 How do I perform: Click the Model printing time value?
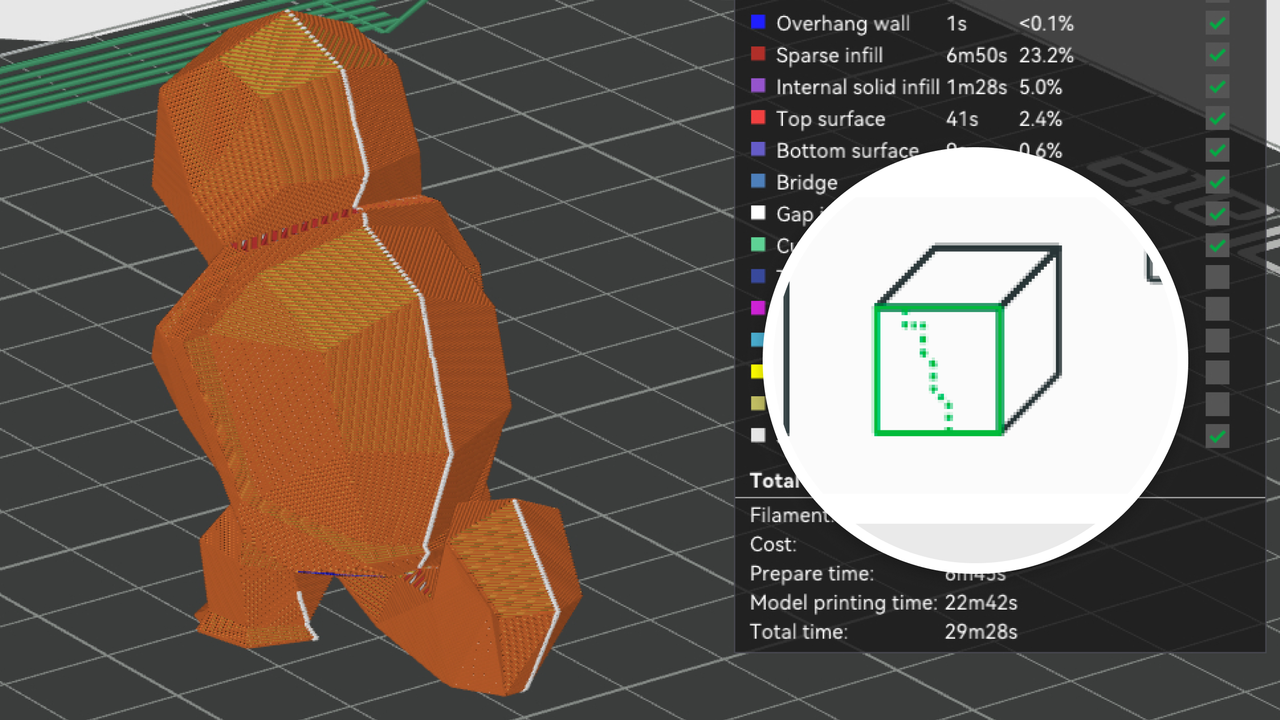click(981, 603)
